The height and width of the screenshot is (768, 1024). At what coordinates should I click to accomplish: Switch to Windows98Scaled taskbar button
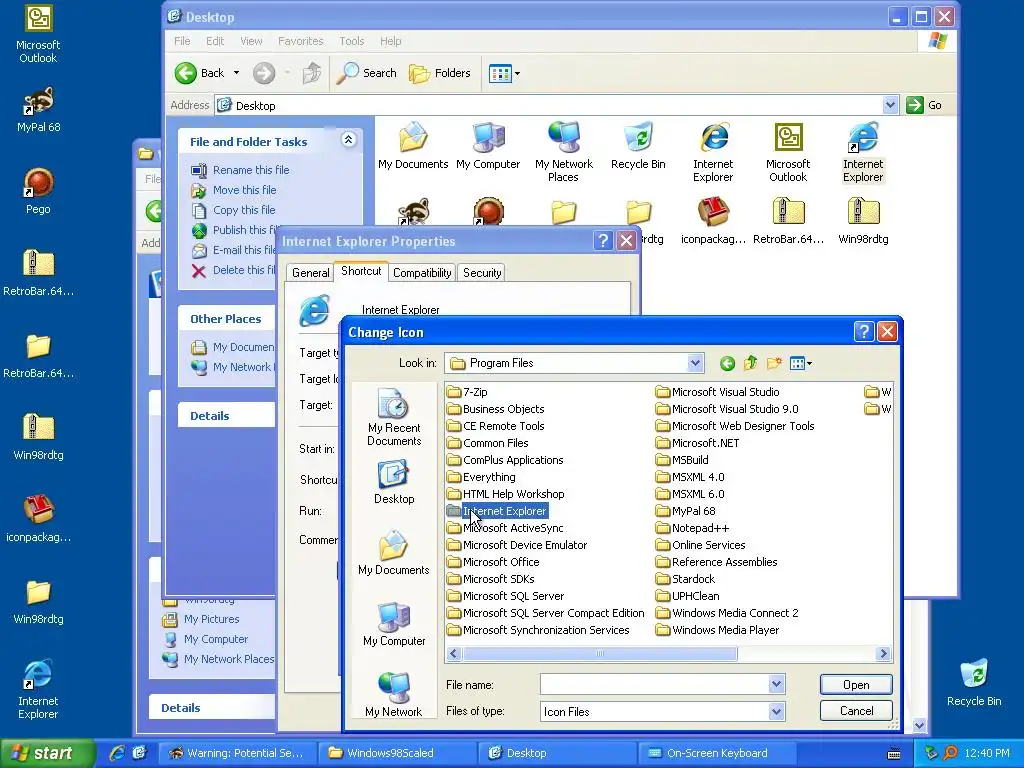tap(398, 753)
